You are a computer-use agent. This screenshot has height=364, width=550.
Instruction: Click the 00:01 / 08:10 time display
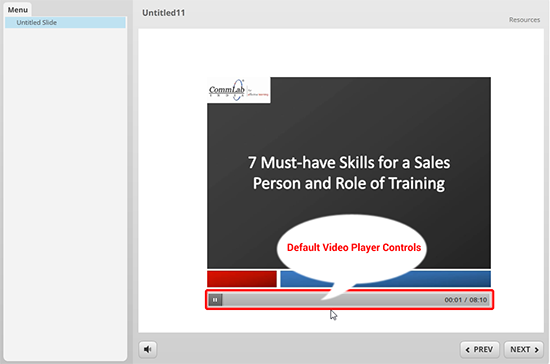[465, 300]
